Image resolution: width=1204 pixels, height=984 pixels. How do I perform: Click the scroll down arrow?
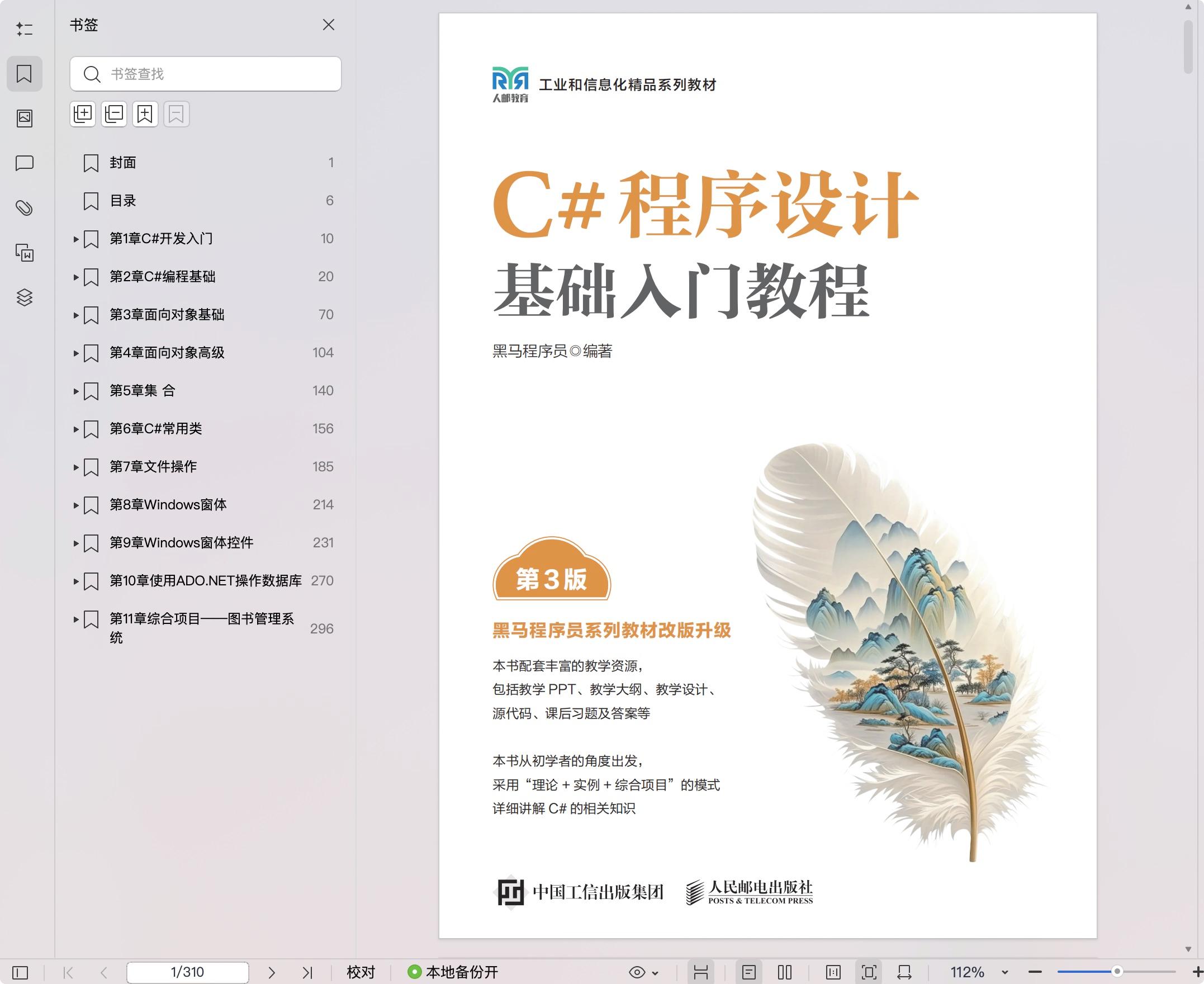point(1188,949)
